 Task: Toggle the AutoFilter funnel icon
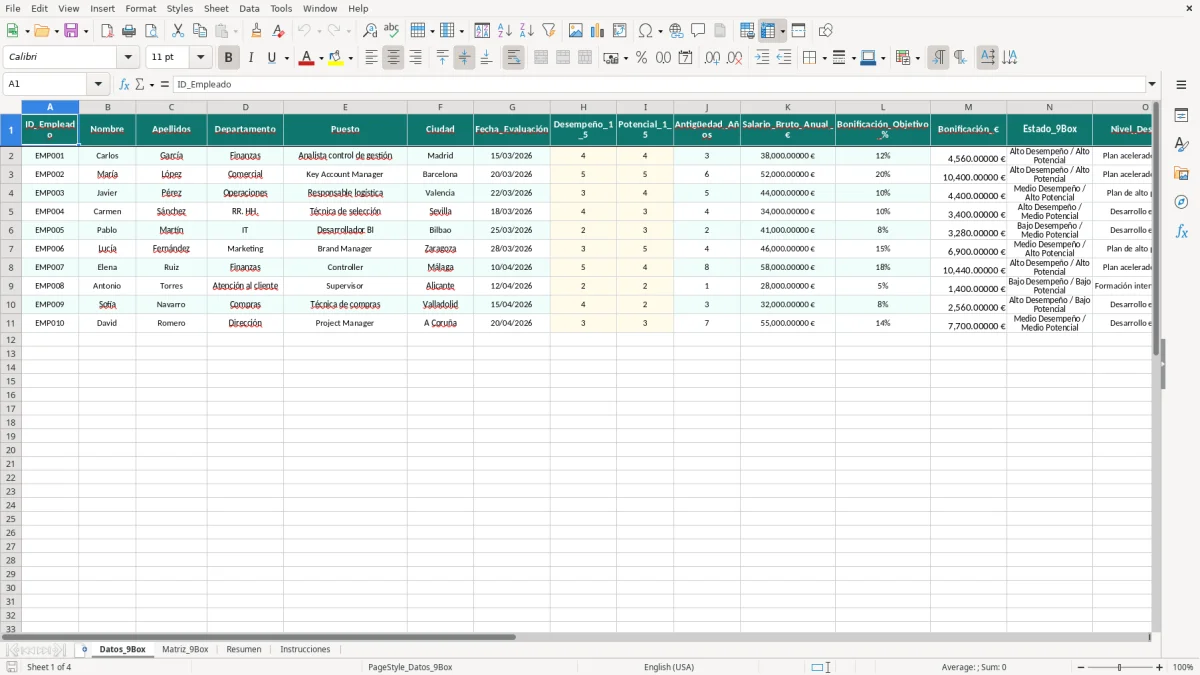(548, 31)
